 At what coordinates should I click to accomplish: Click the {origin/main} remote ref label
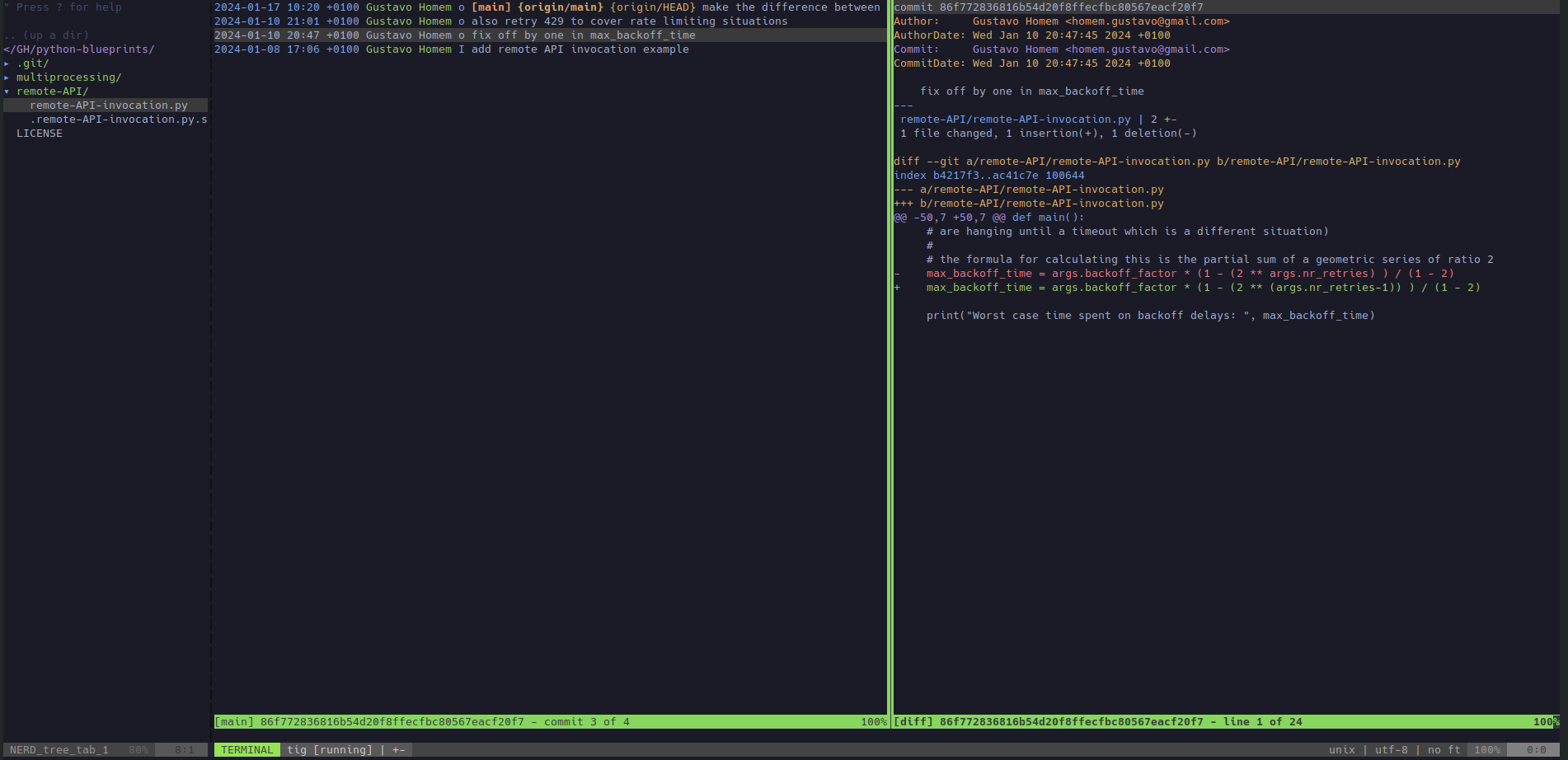(x=560, y=7)
